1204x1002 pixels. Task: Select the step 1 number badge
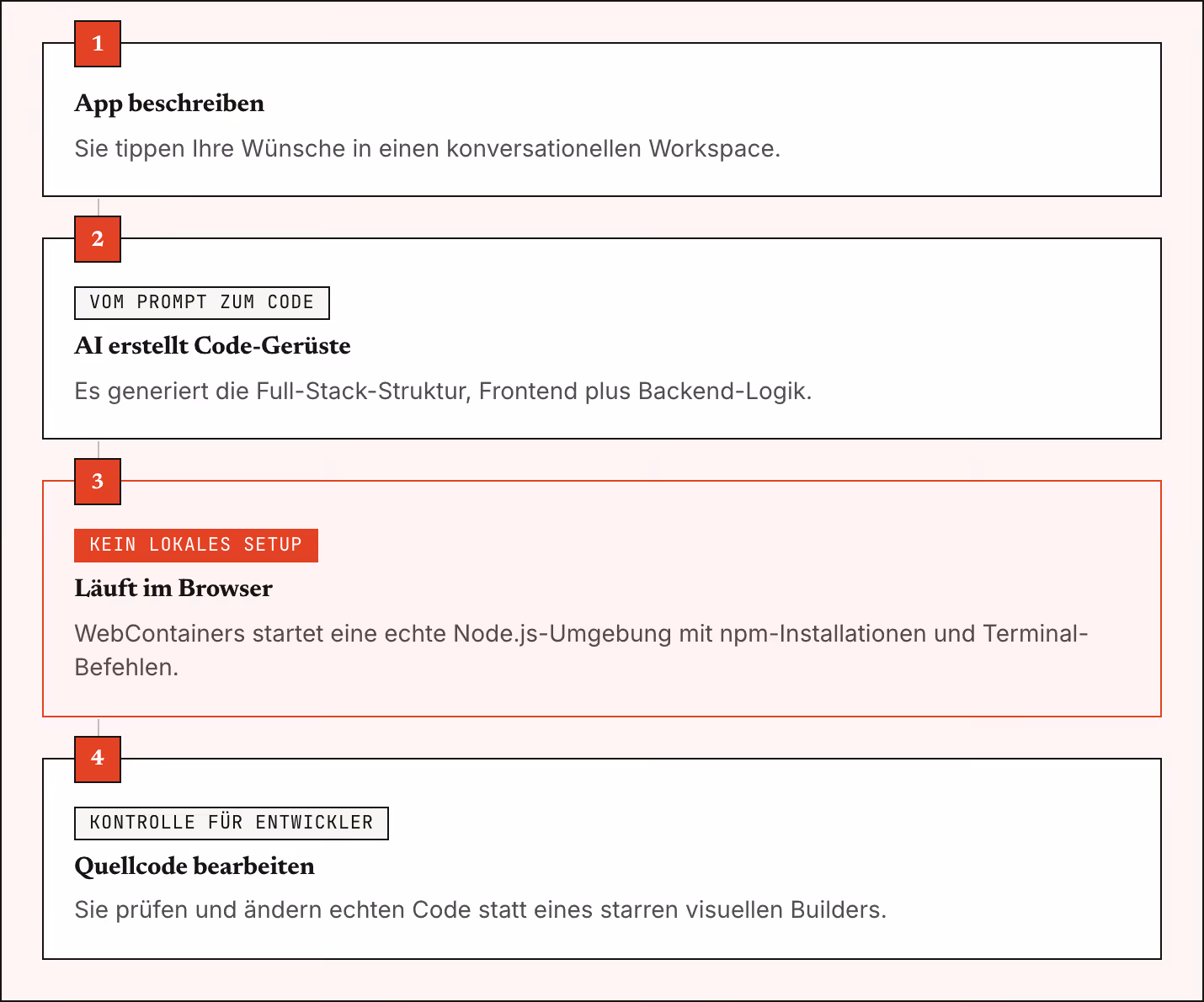click(x=98, y=44)
